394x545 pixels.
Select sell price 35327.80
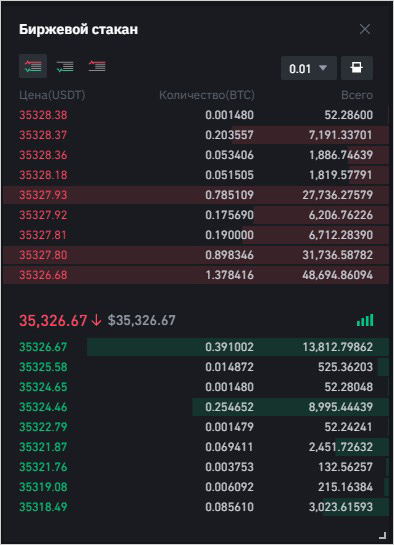click(x=43, y=255)
